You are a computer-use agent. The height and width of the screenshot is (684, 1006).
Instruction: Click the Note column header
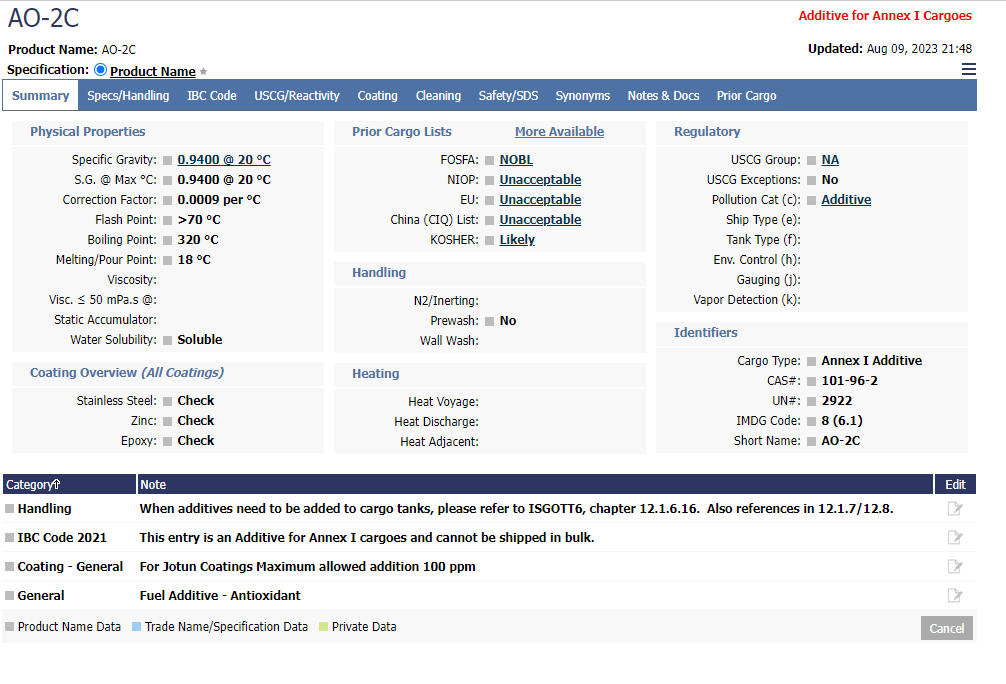tap(153, 485)
